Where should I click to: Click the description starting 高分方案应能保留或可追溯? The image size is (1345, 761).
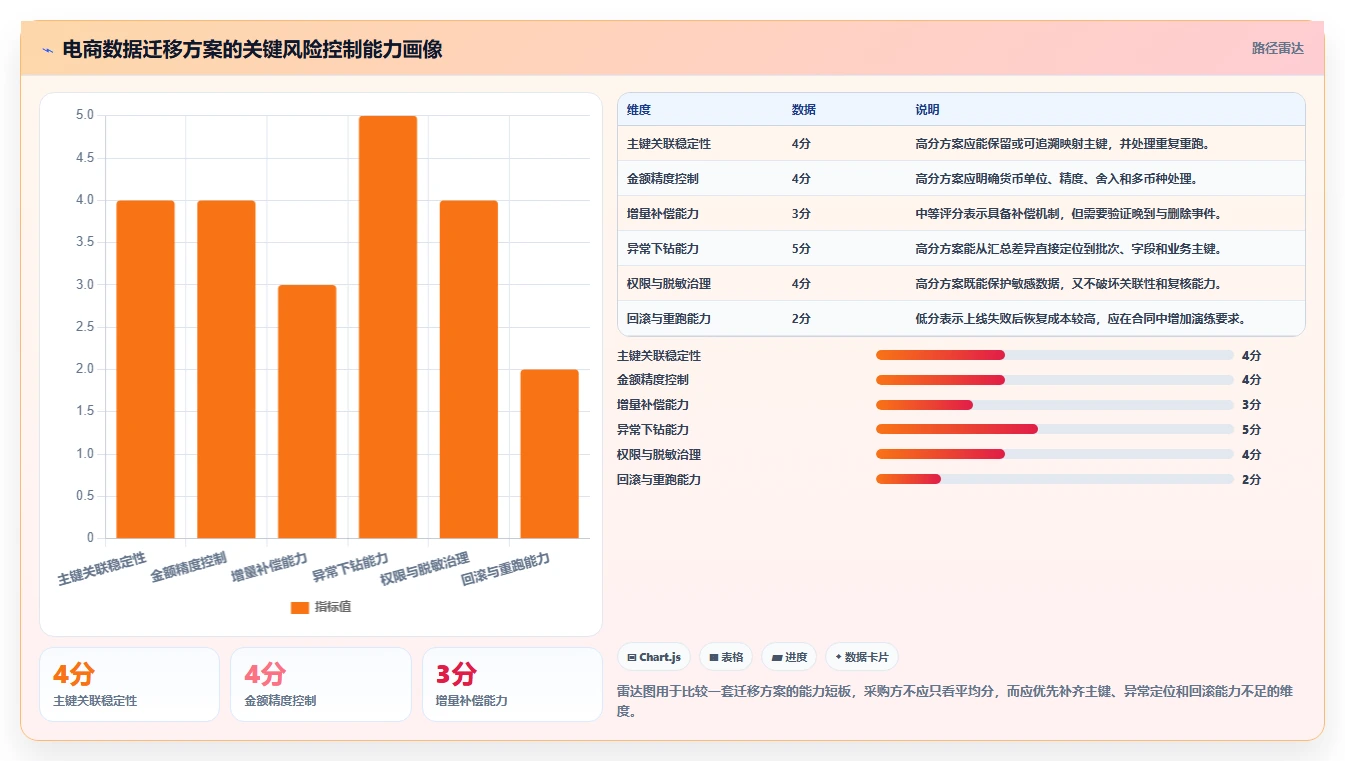click(x=1063, y=144)
